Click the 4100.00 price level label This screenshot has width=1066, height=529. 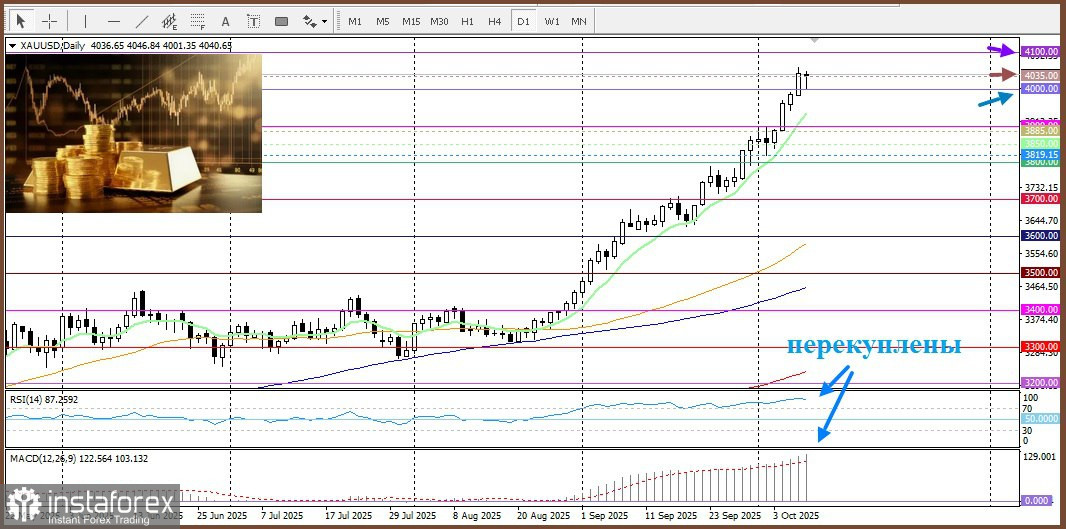point(1040,51)
